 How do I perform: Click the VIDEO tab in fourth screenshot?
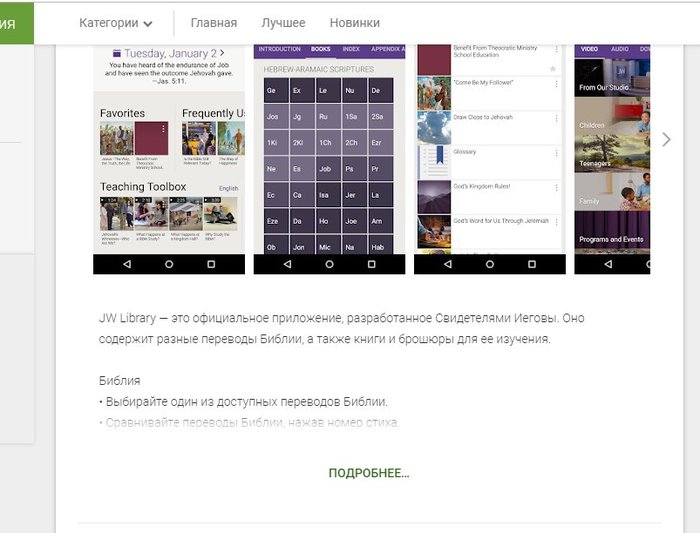(x=589, y=49)
